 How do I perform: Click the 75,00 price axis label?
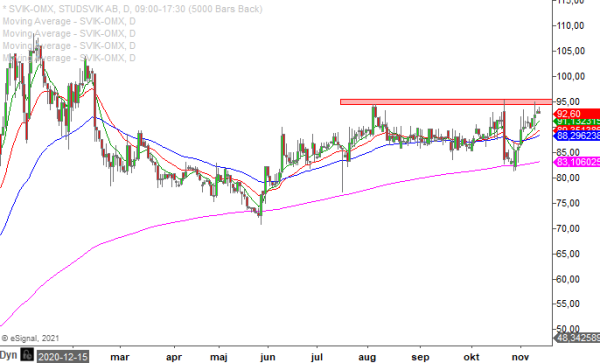[568, 203]
